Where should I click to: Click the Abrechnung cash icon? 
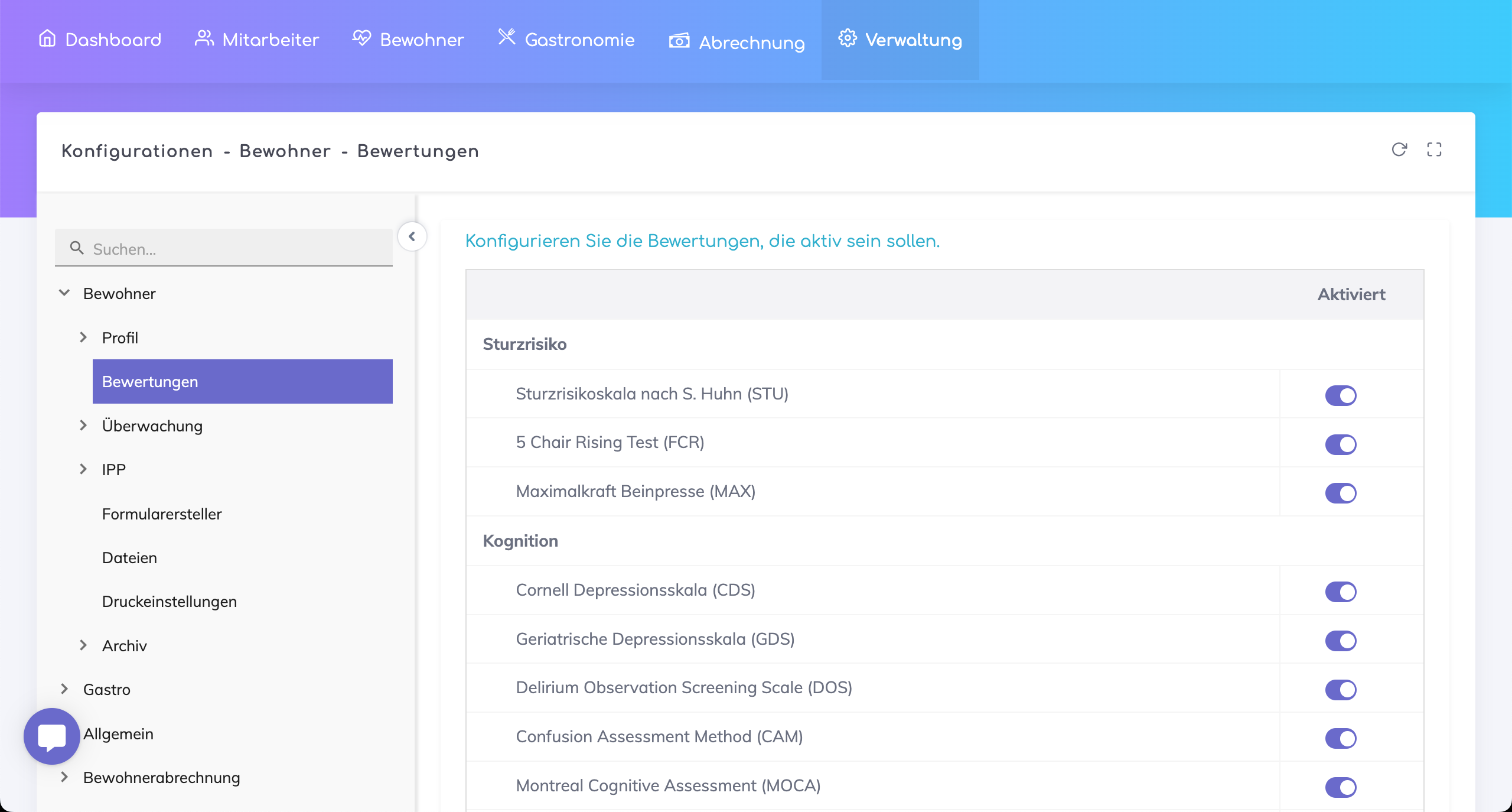[x=679, y=41]
